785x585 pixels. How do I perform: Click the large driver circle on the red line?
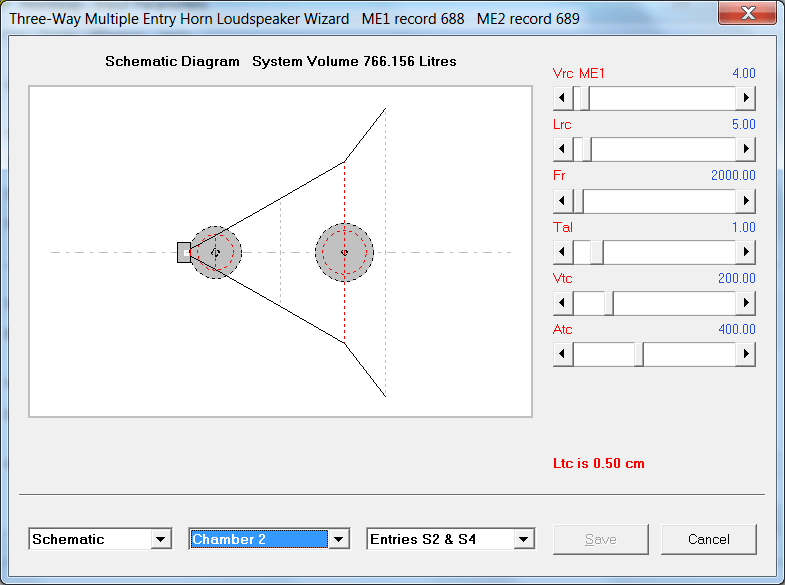pyautogui.click(x=344, y=252)
